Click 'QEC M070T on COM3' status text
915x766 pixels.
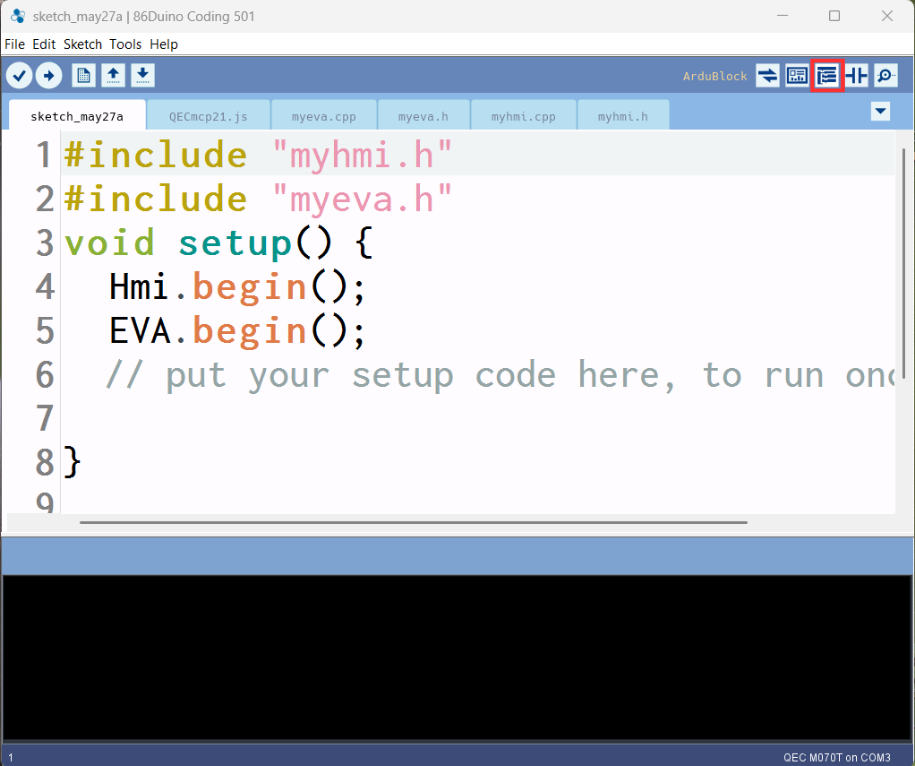(837, 757)
